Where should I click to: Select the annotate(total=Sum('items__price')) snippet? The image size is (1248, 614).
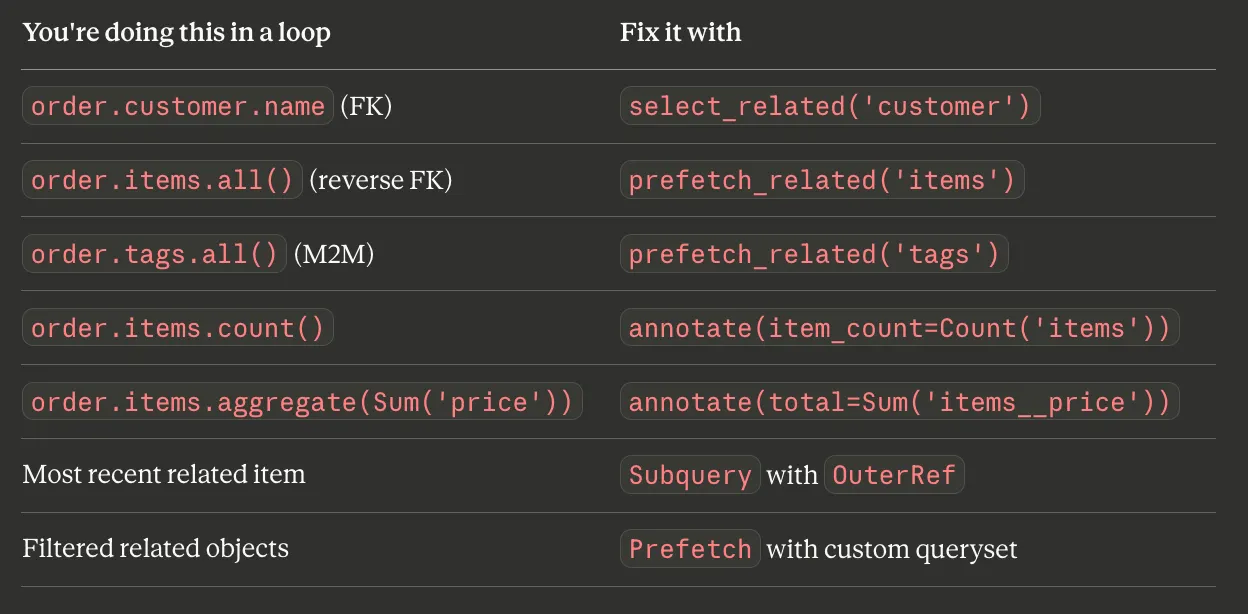click(899, 402)
